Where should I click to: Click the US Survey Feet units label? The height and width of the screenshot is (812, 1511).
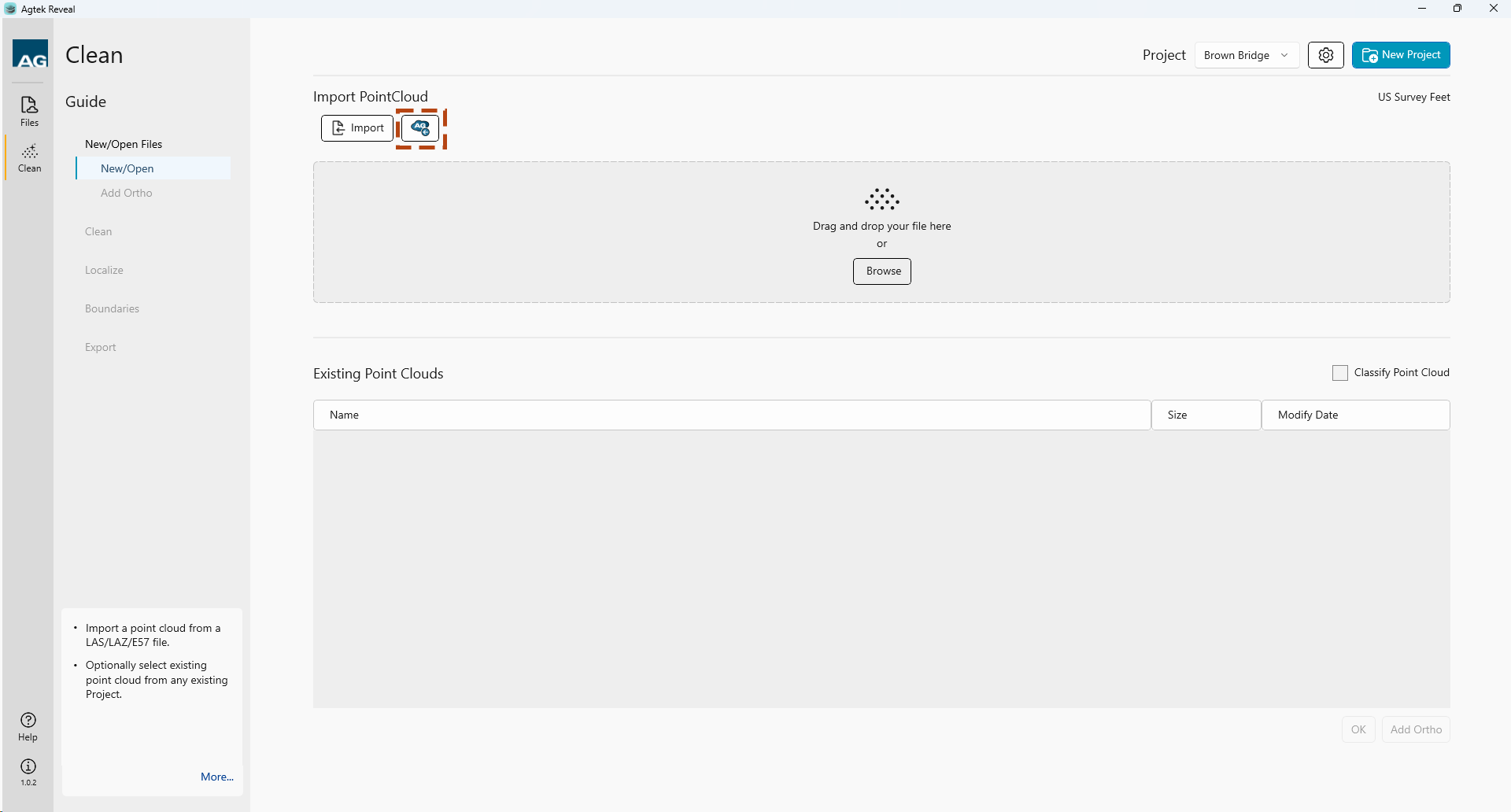(x=1413, y=97)
